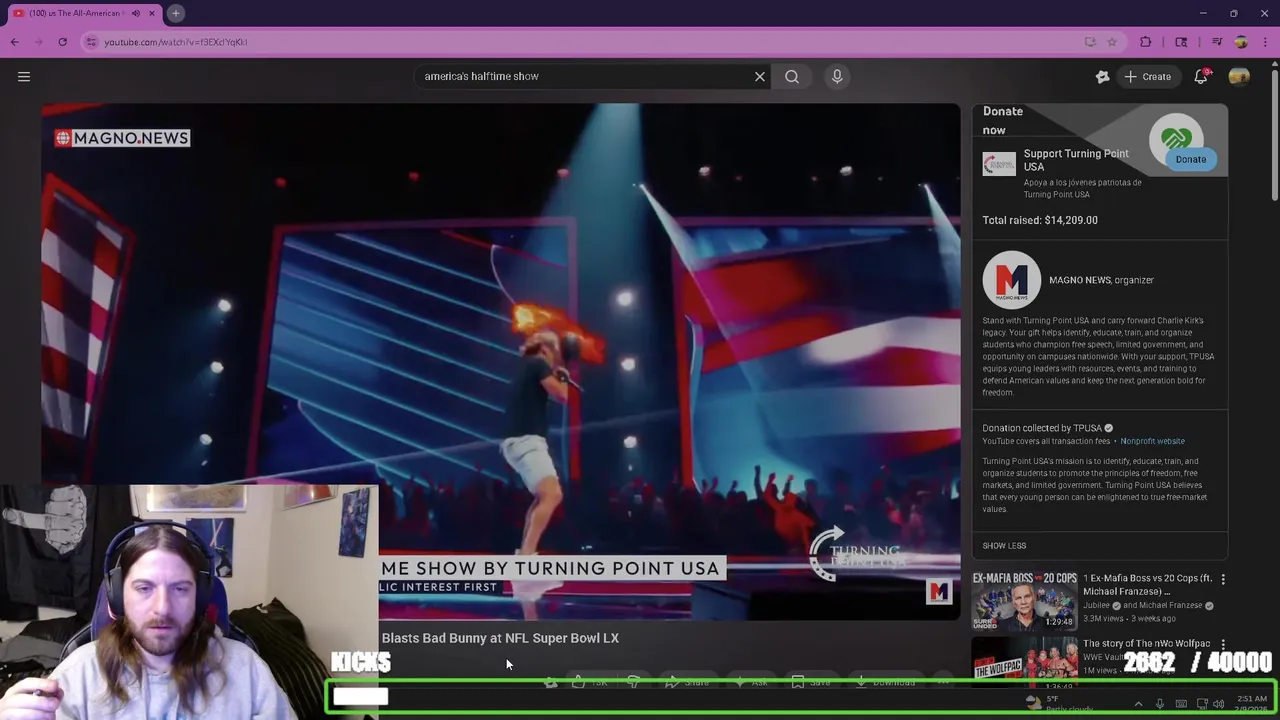
Task: Click the Share button under the video
Action: pyautogui.click(x=688, y=682)
